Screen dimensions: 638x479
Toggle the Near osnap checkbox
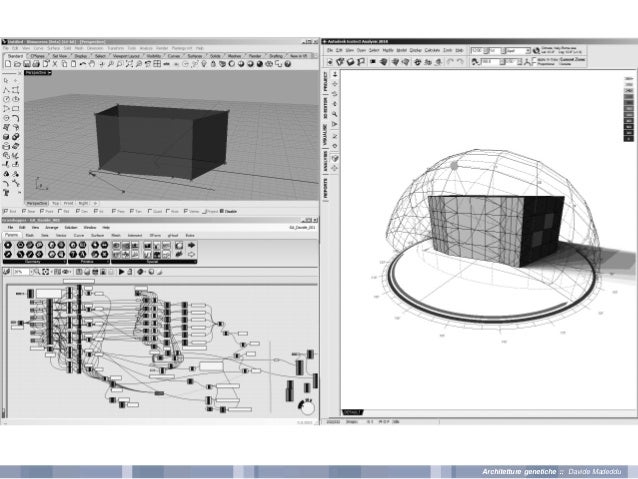(23, 212)
